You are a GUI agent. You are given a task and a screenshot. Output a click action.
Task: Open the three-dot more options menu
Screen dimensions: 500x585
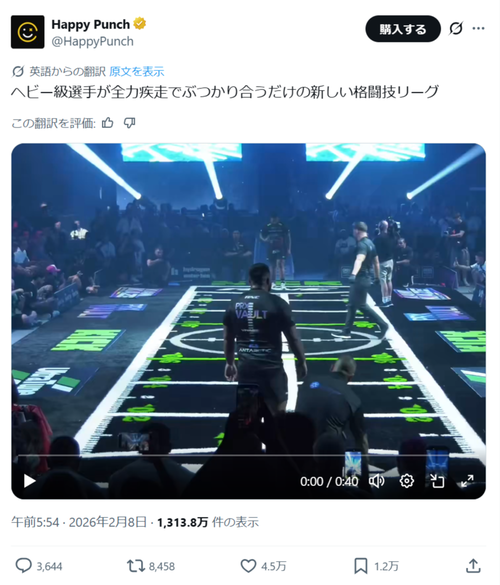pyautogui.click(x=478, y=28)
